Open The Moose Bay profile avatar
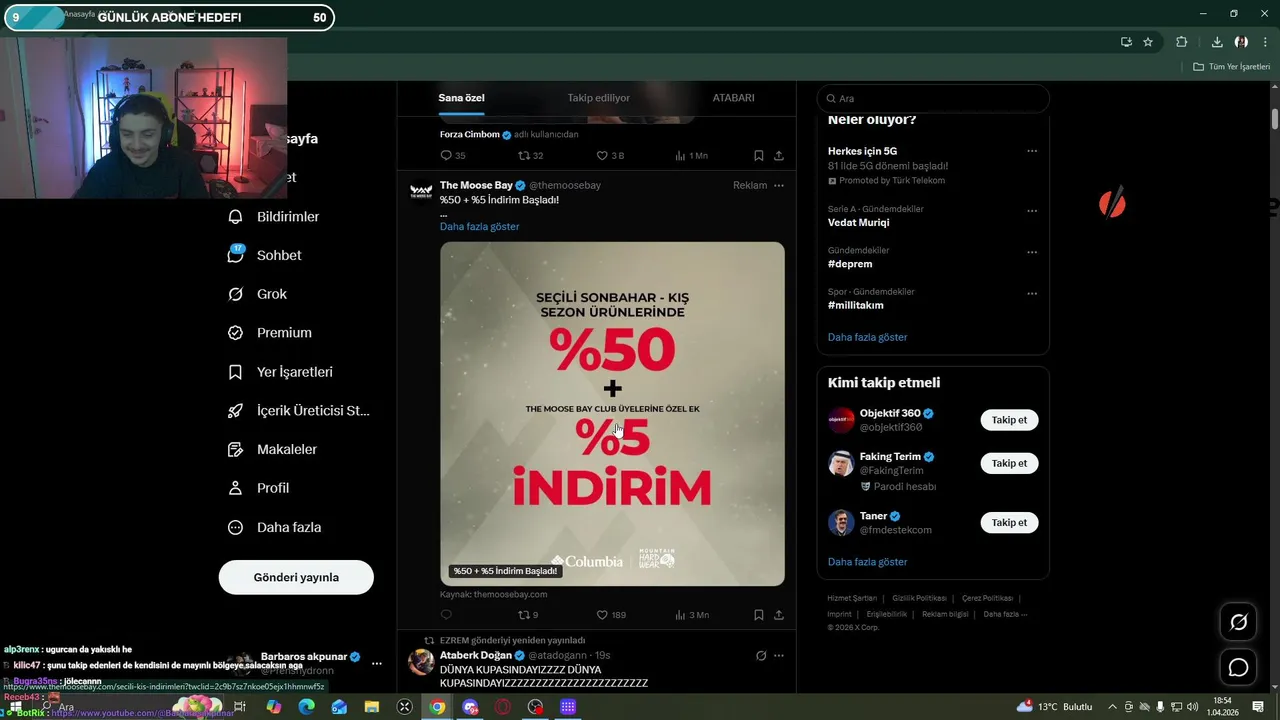The height and width of the screenshot is (720, 1280). pyautogui.click(x=421, y=191)
